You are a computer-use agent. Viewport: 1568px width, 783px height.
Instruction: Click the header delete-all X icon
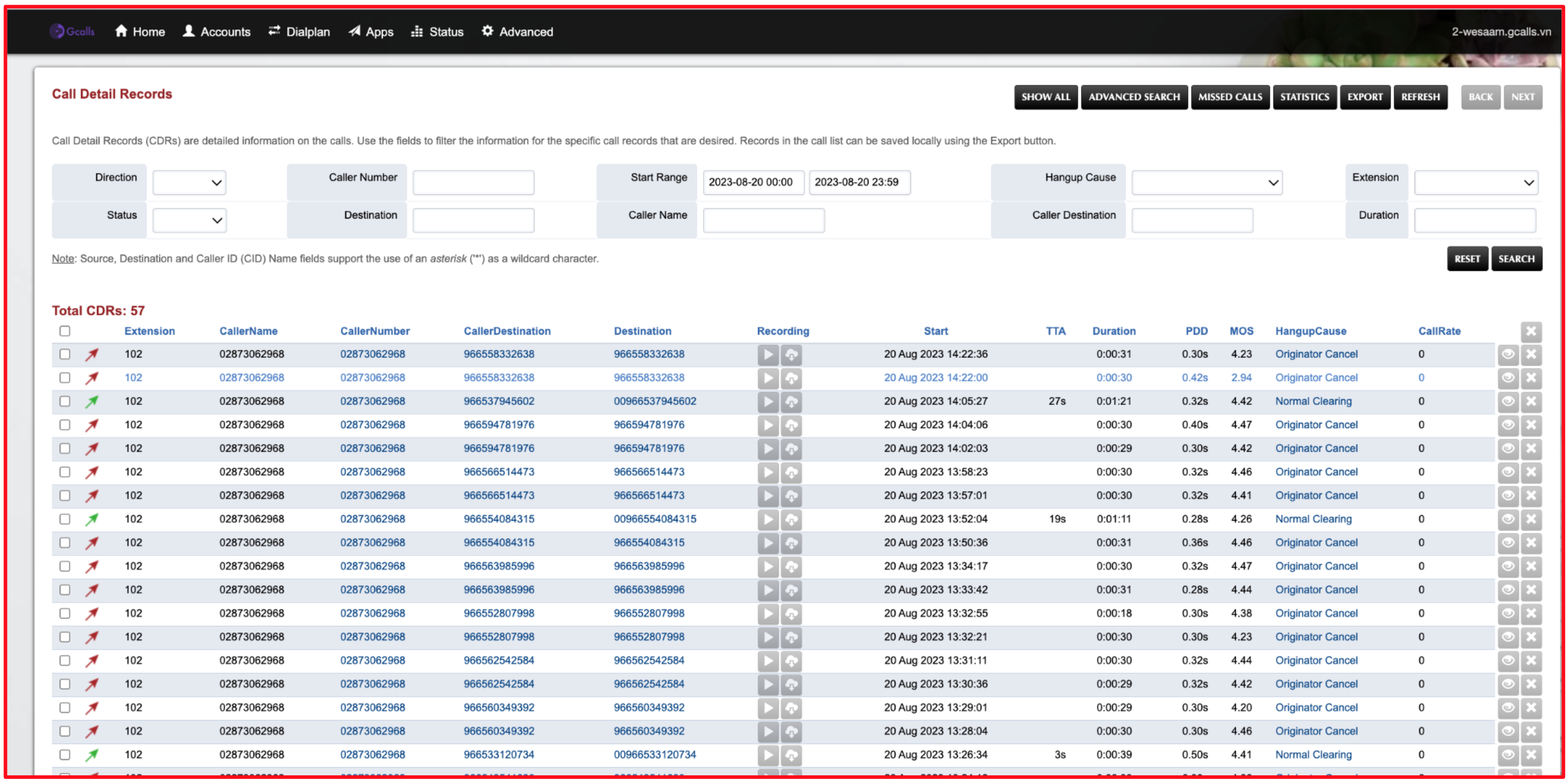tap(1531, 332)
